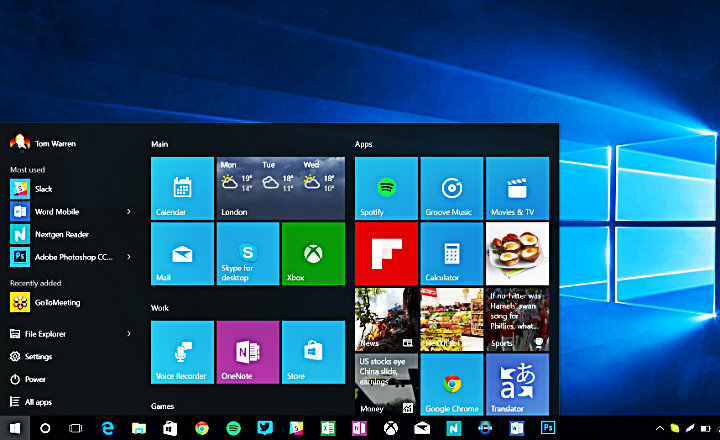Open the Sports live tile
Screen dimensions: 720x440
(x=518, y=319)
